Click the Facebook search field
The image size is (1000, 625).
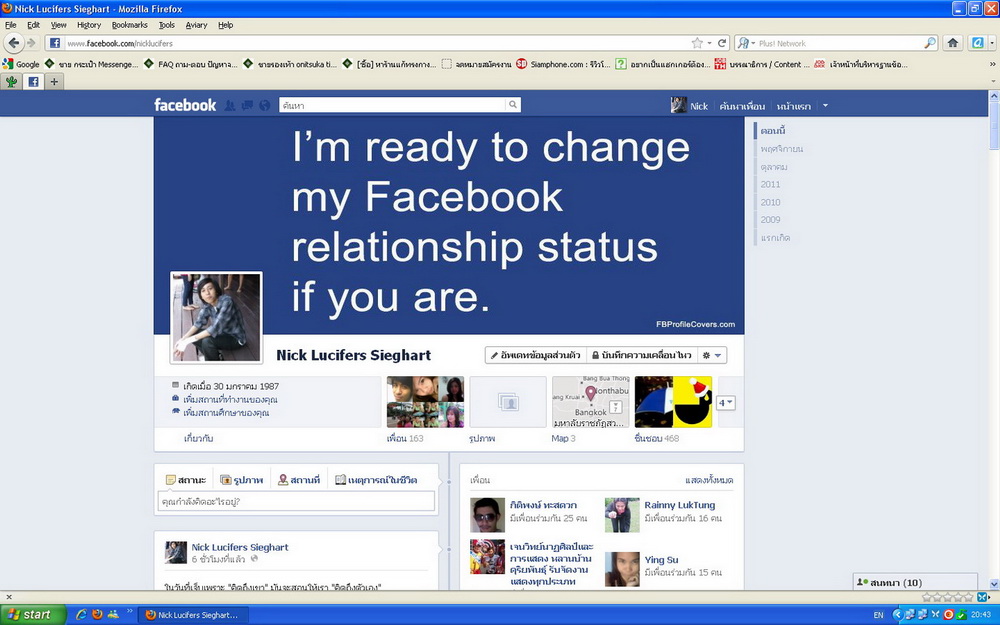pos(392,105)
